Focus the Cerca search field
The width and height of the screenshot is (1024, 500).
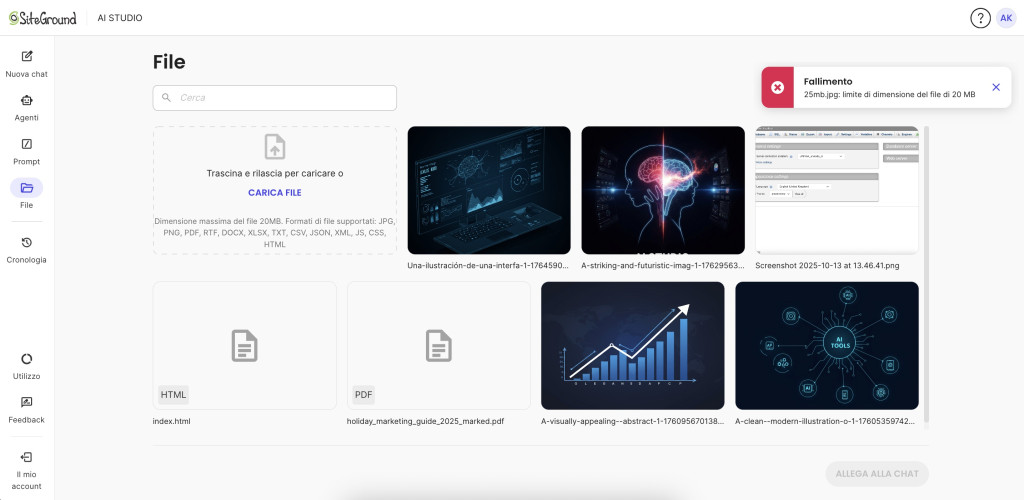275,98
